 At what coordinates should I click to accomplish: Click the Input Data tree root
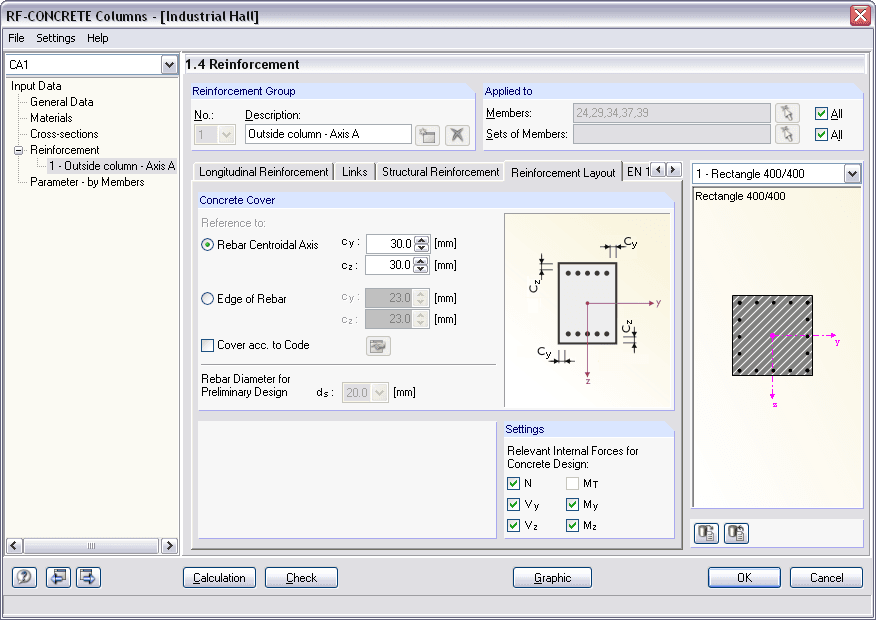tap(36, 86)
